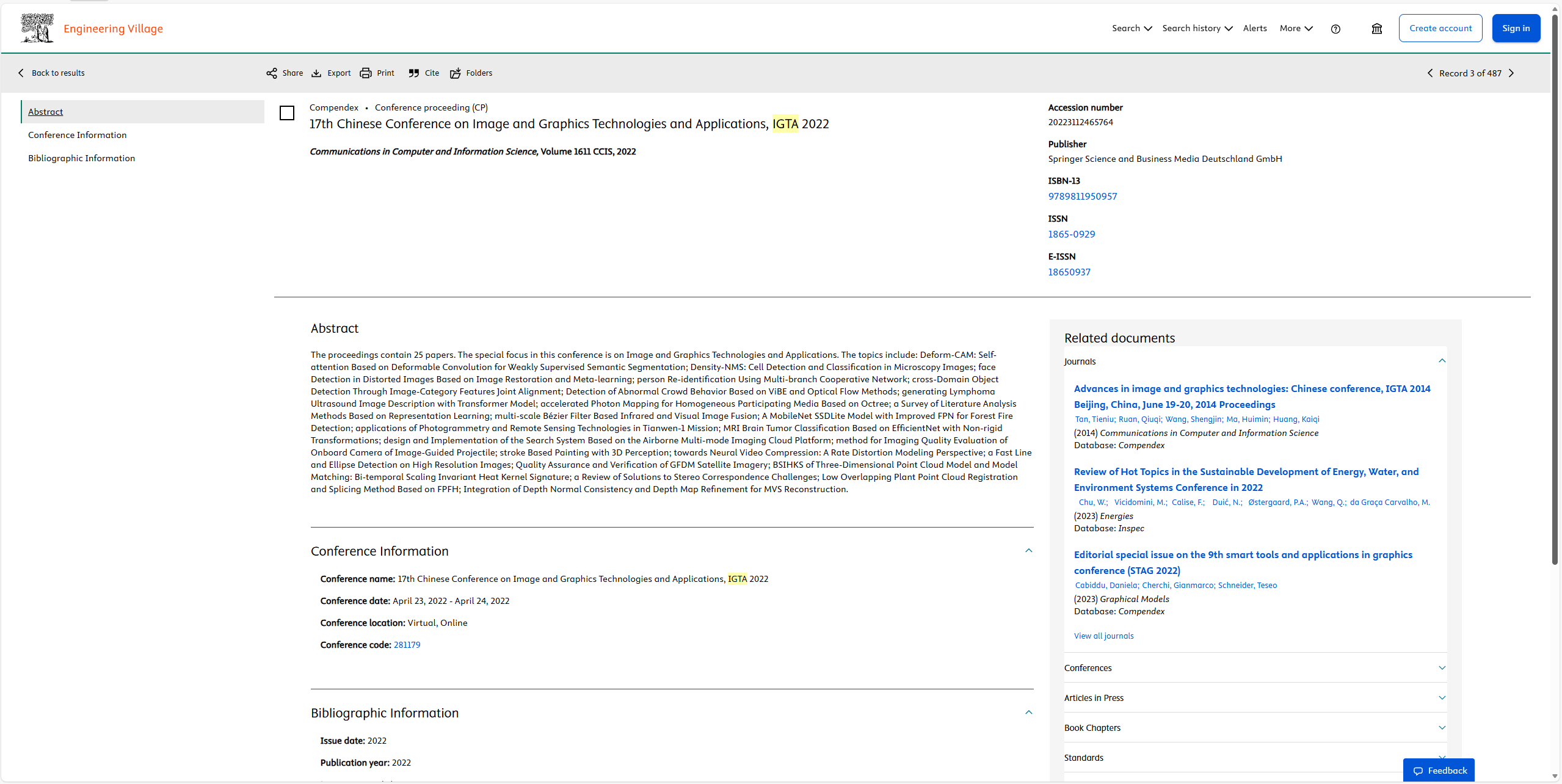Click the institution building icon
Viewport: 1562px width, 784px height.
[1377, 29]
